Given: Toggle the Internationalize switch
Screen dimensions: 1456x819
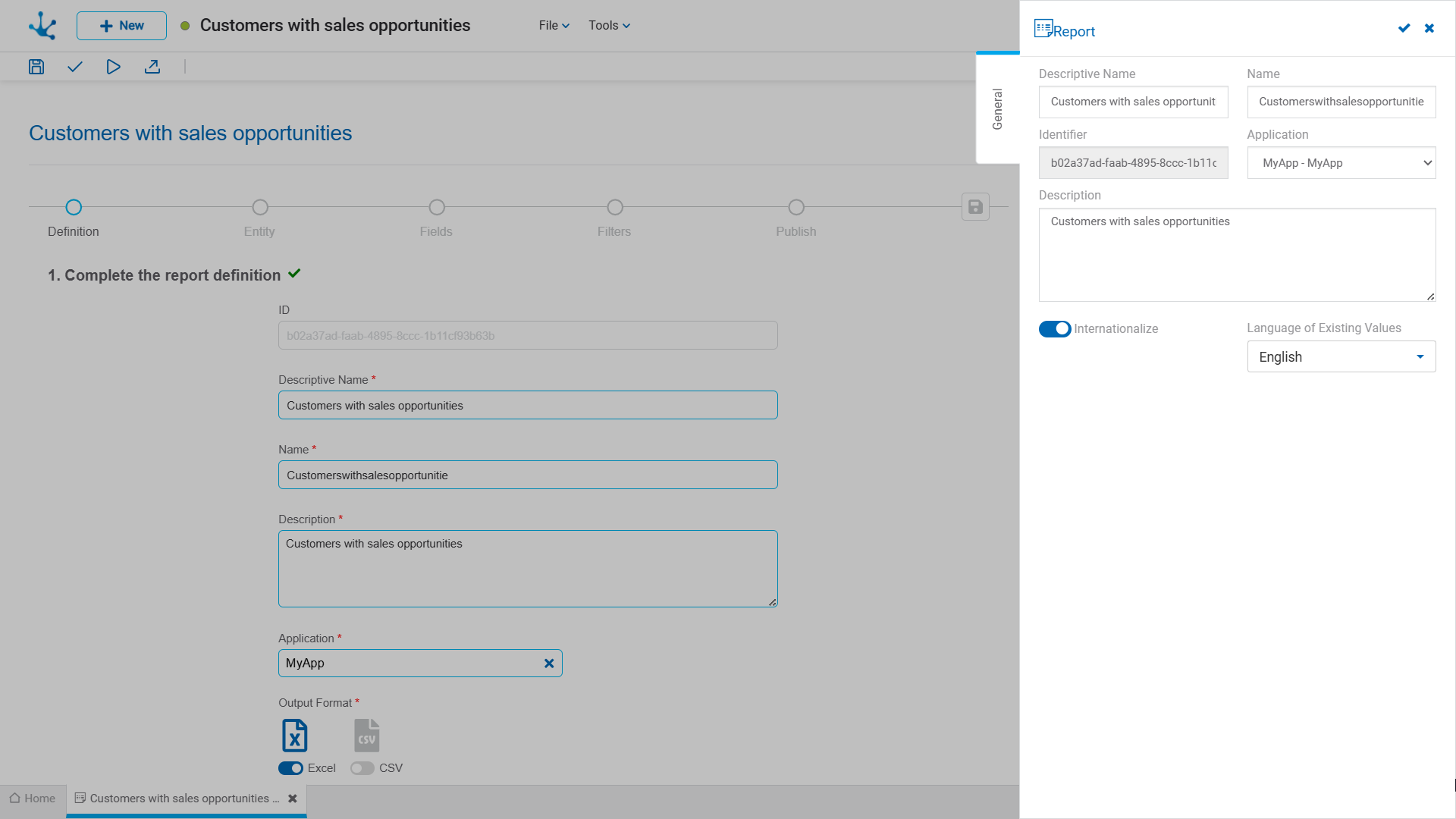Looking at the screenshot, I should tap(1054, 329).
